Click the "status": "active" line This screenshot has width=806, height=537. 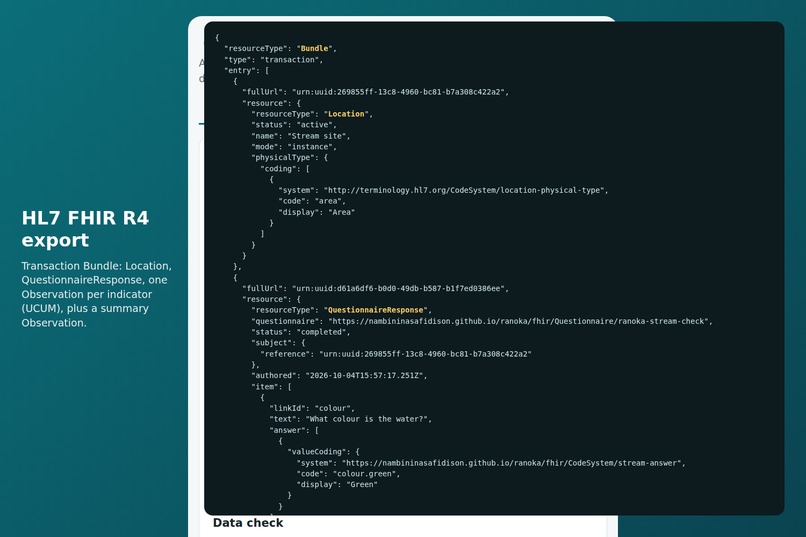[x=294, y=125]
